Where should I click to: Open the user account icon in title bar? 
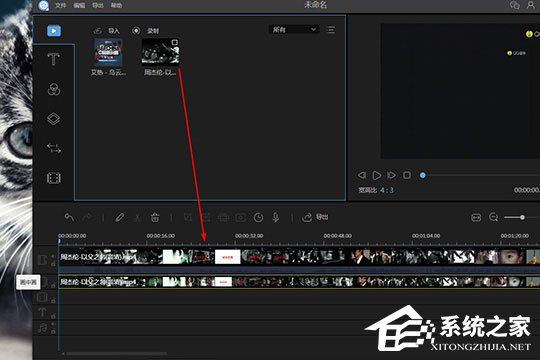(531, 5)
